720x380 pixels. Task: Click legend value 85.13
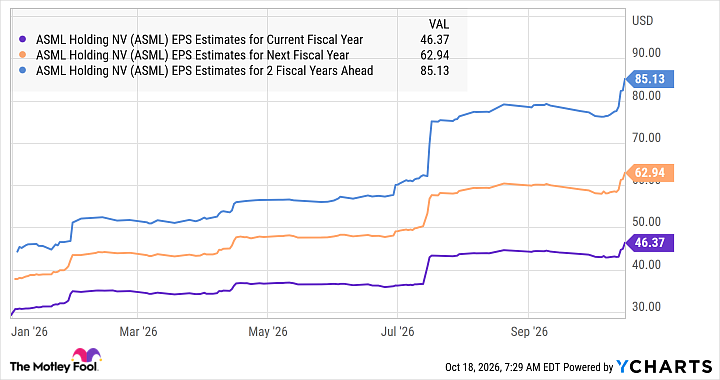tap(434, 71)
